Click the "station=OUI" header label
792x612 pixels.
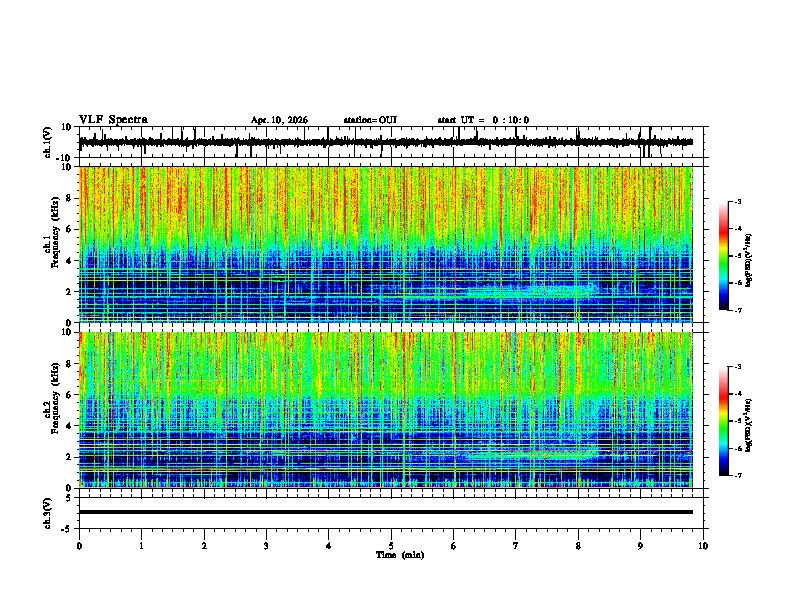click(x=370, y=120)
